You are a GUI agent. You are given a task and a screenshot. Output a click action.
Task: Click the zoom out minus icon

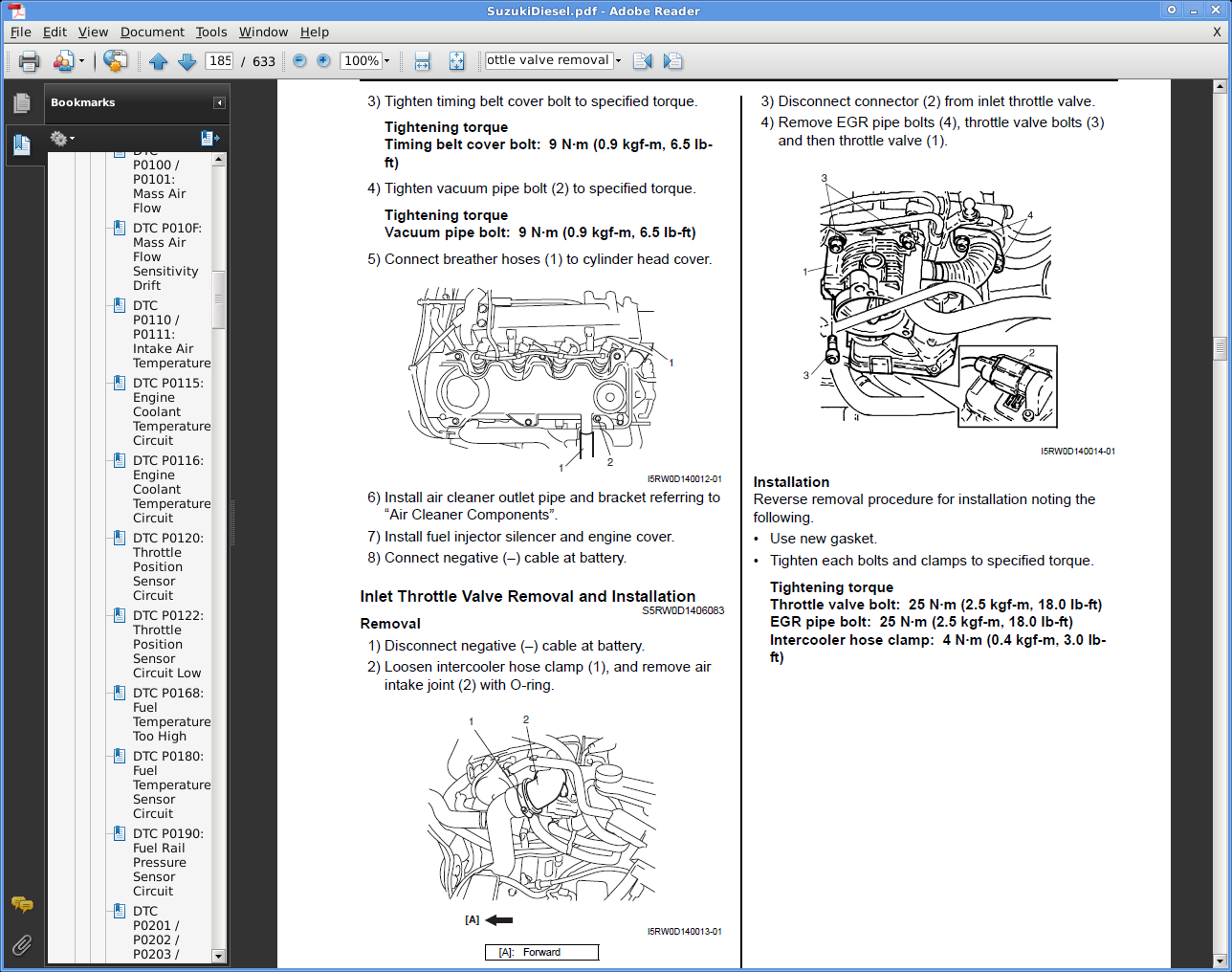[299, 61]
